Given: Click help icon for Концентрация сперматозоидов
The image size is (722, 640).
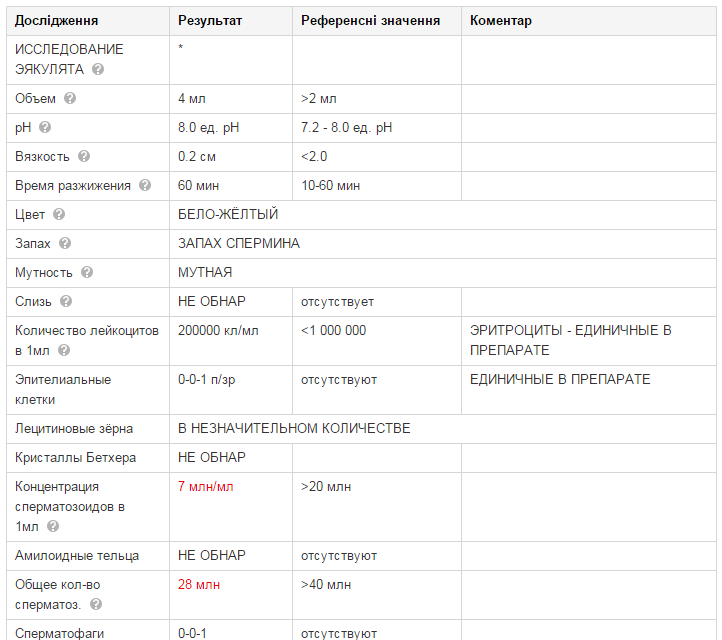Looking at the screenshot, I should point(53,526).
